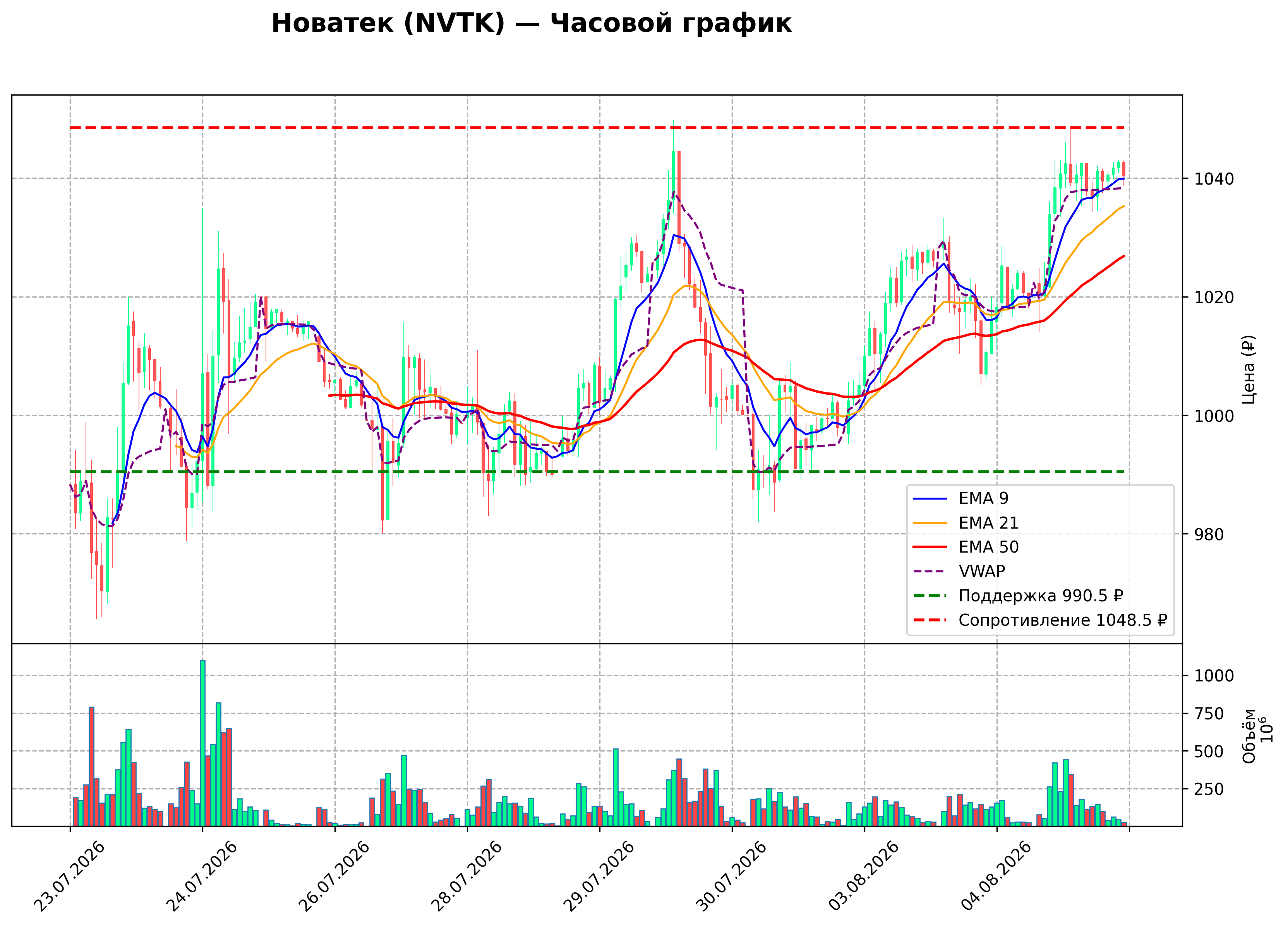
Task: Select the "EMA 9" legend label
Action: (984, 498)
